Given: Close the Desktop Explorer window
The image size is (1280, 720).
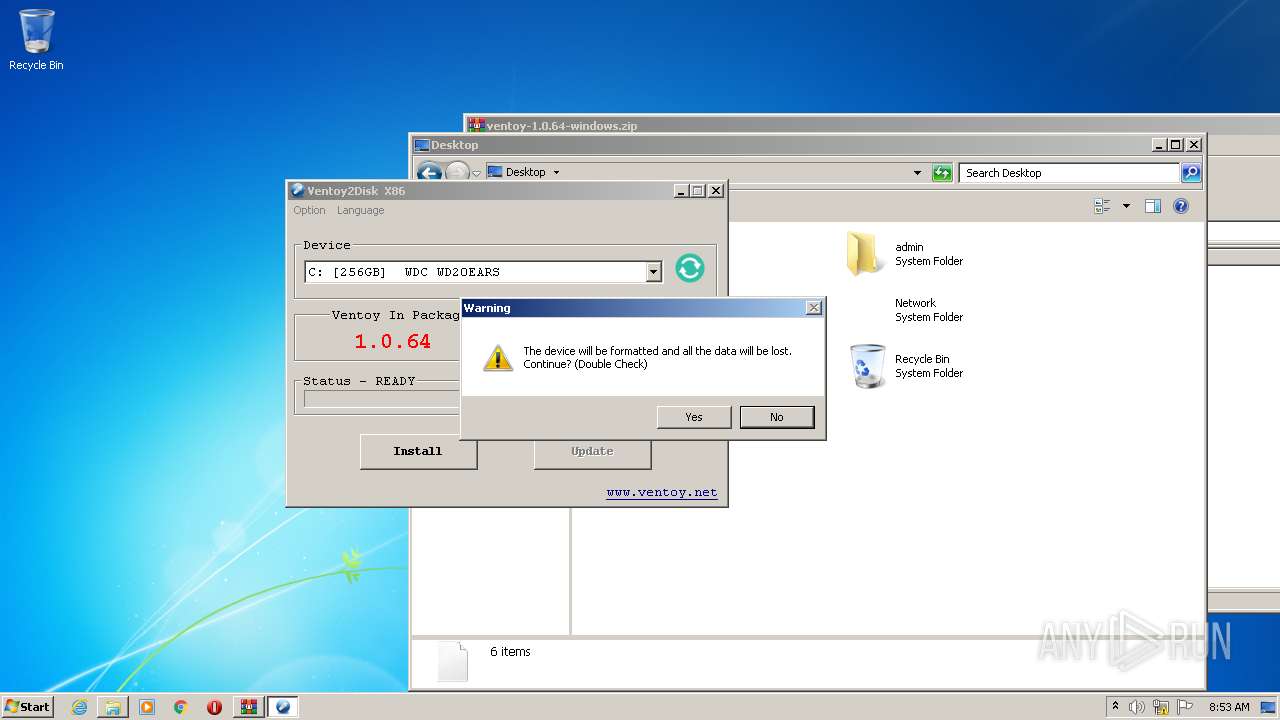Looking at the screenshot, I should [1194, 145].
